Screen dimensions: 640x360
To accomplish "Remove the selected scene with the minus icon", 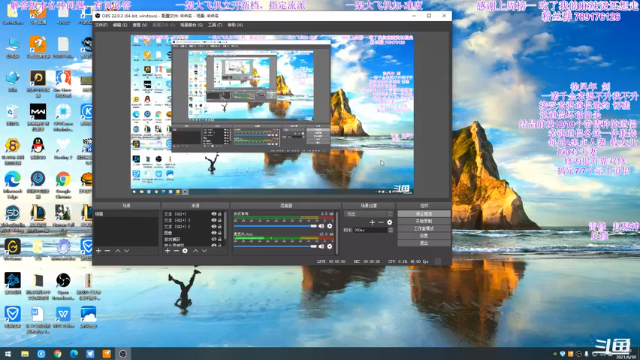I will [107, 251].
